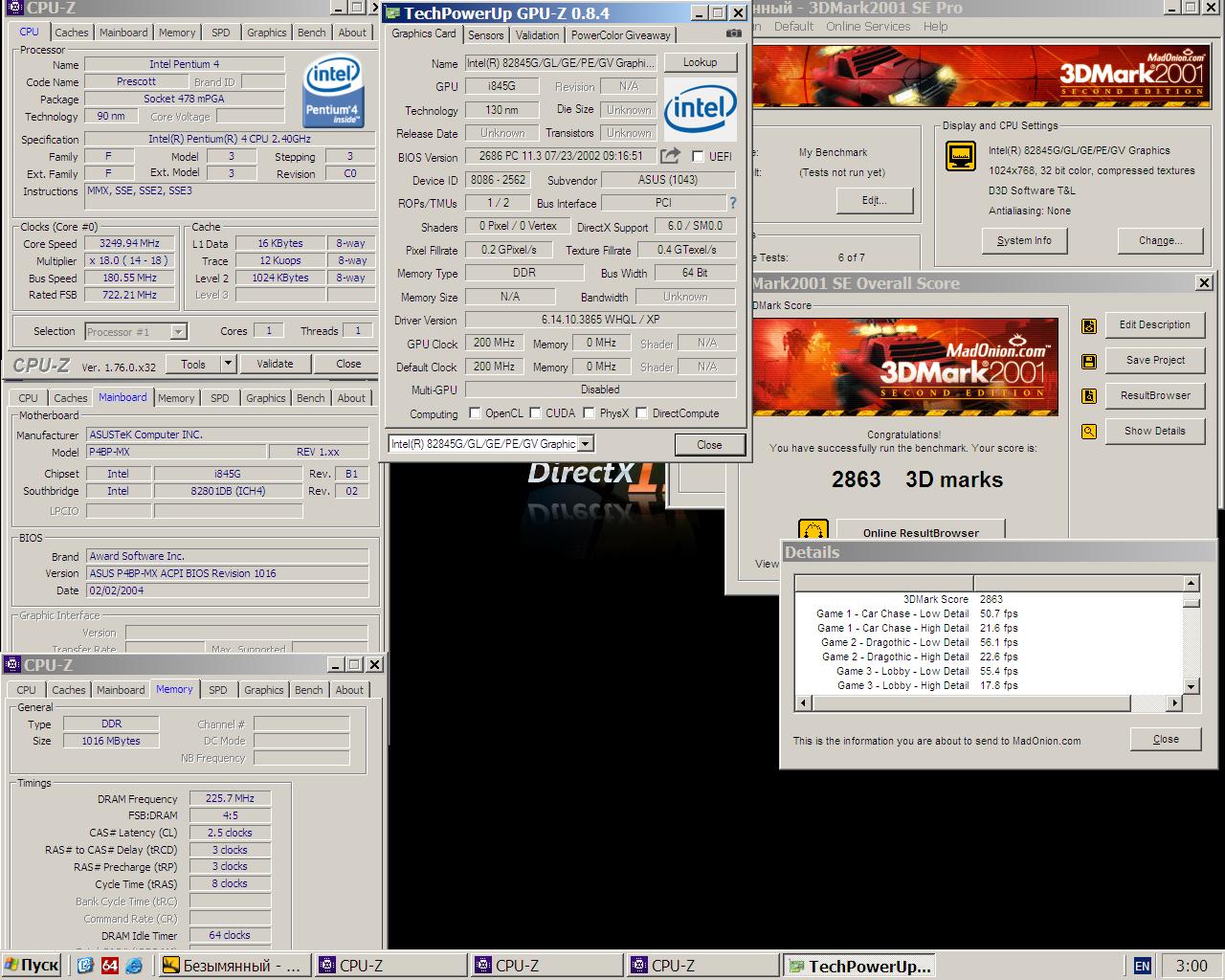The width and height of the screenshot is (1225, 980).
Task: Click the Details vertical scrollbar thumb
Action: [x=1191, y=602]
